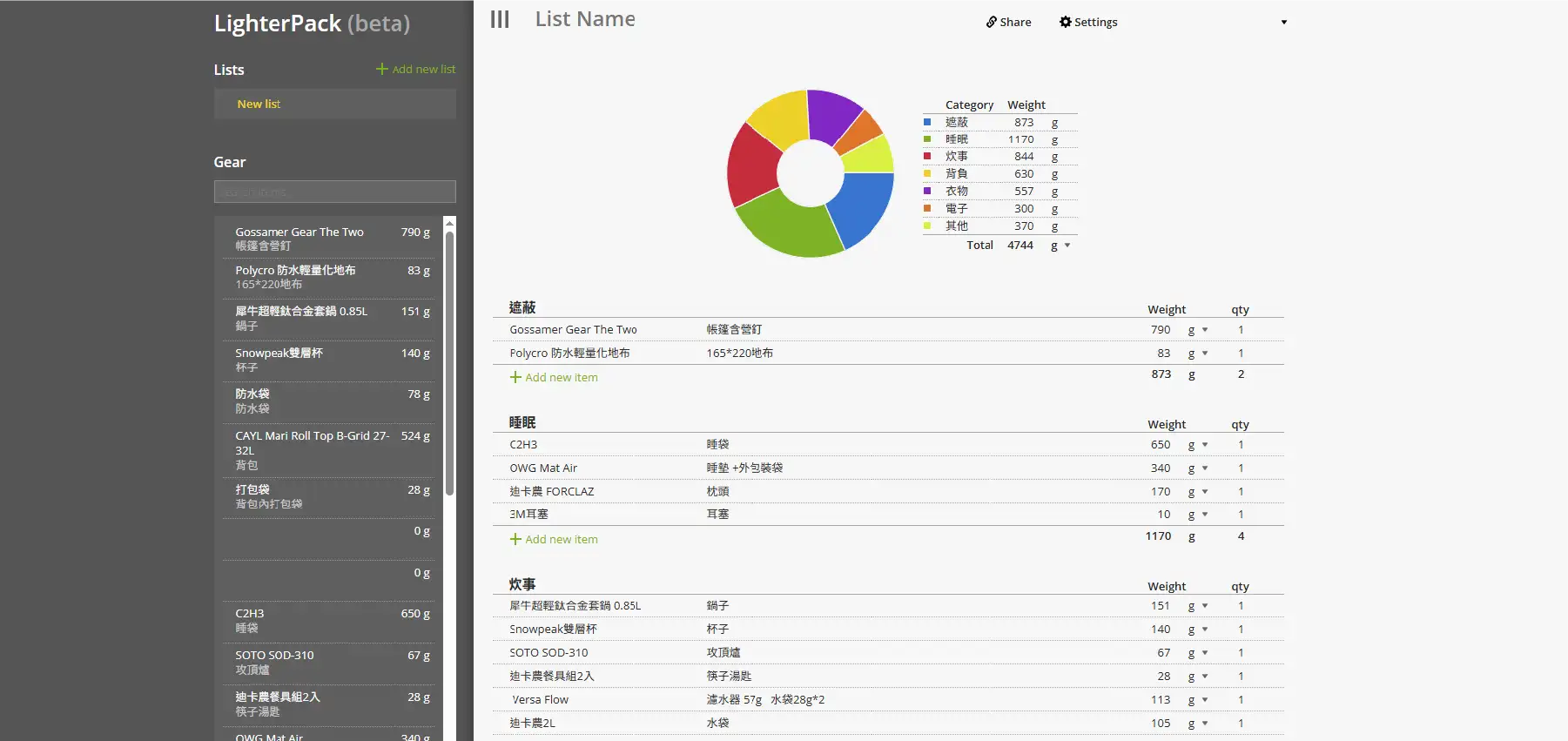Image resolution: width=1568 pixels, height=741 pixels.
Task: Click the purple 衣物 color swatch in legend
Action: point(927,191)
